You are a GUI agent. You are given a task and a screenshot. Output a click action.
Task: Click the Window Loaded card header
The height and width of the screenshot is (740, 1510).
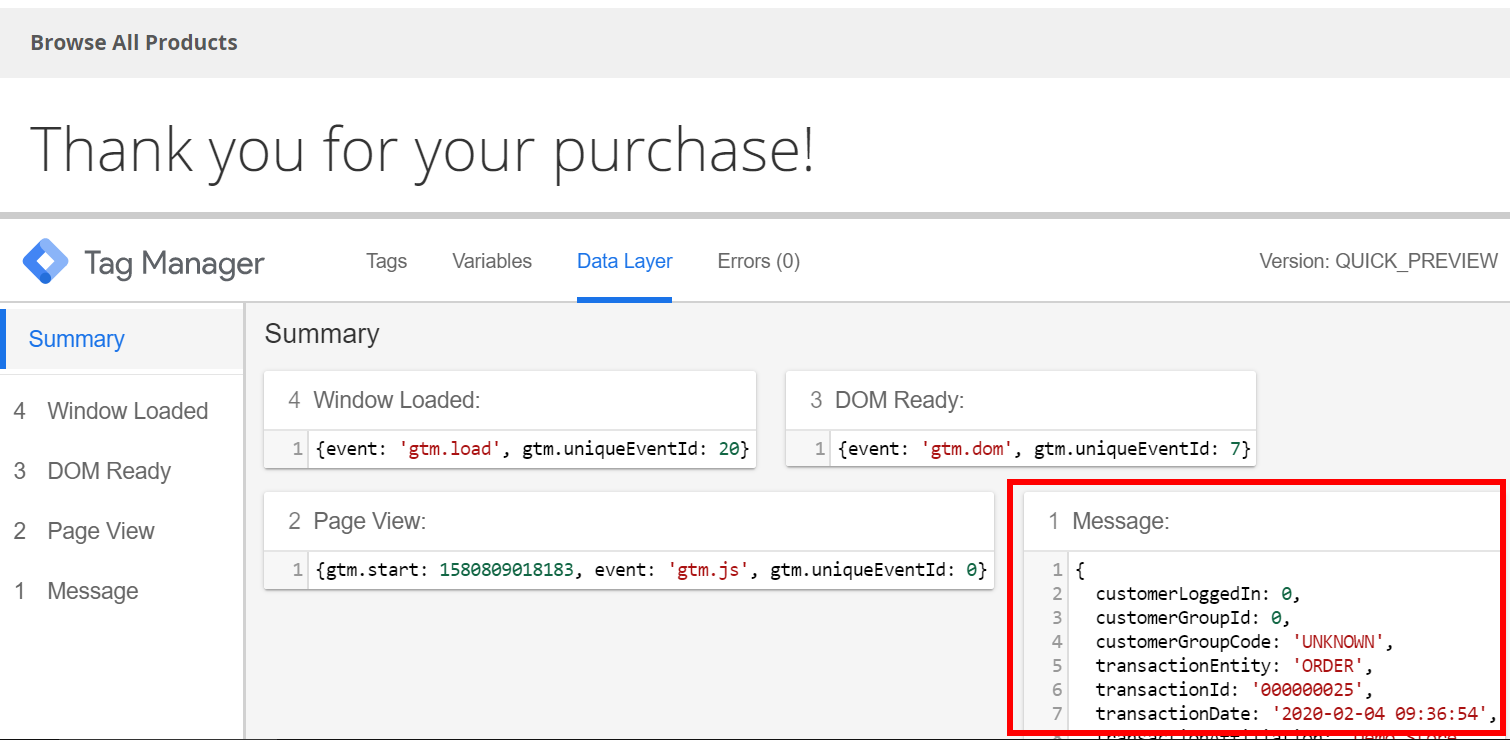pos(397,400)
